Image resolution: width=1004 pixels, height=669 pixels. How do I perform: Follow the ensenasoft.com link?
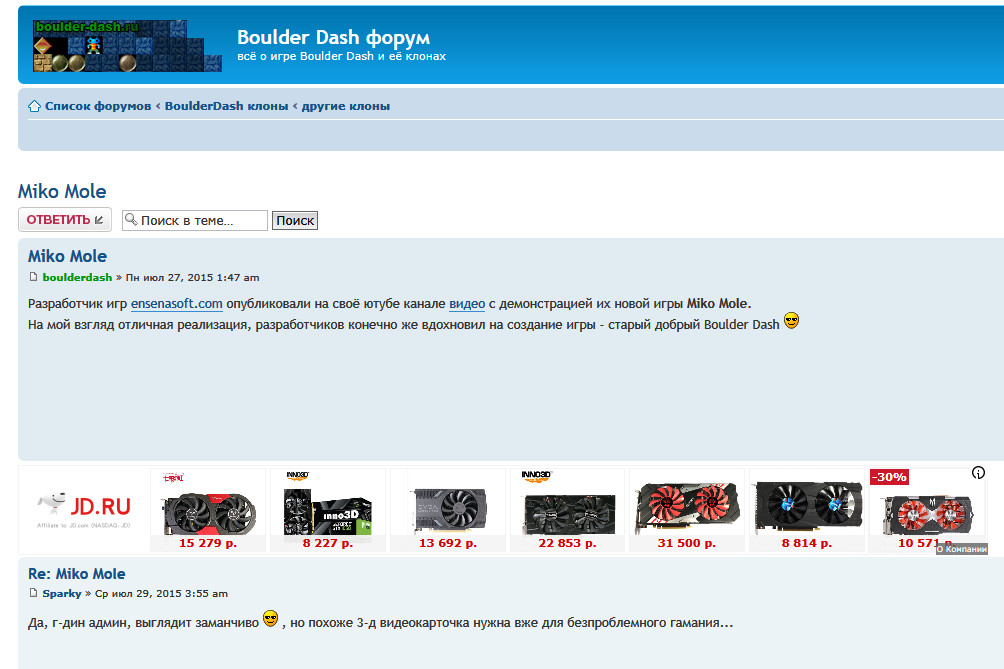pyautogui.click(x=177, y=303)
